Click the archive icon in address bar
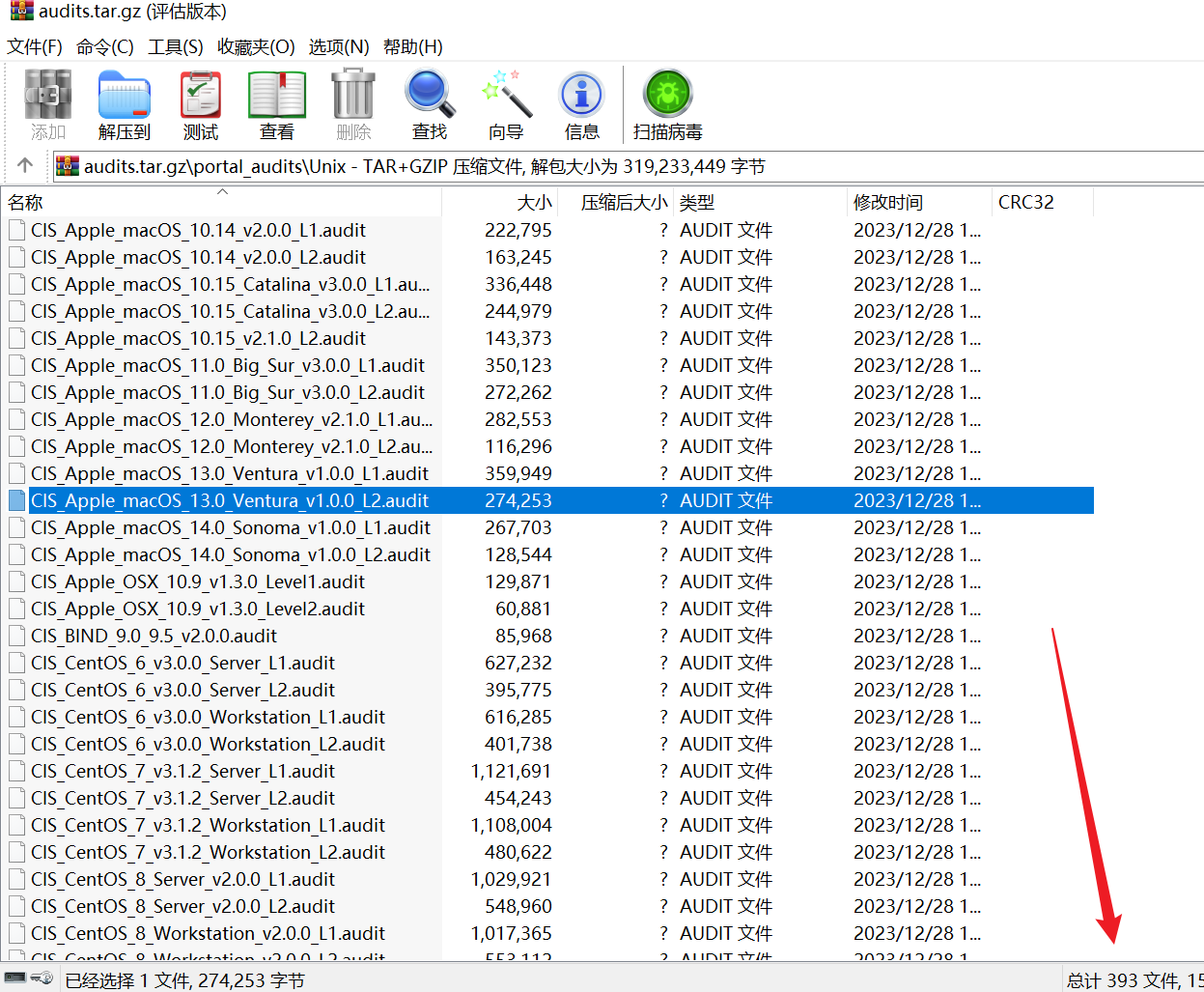The image size is (1204, 992). tap(68, 166)
